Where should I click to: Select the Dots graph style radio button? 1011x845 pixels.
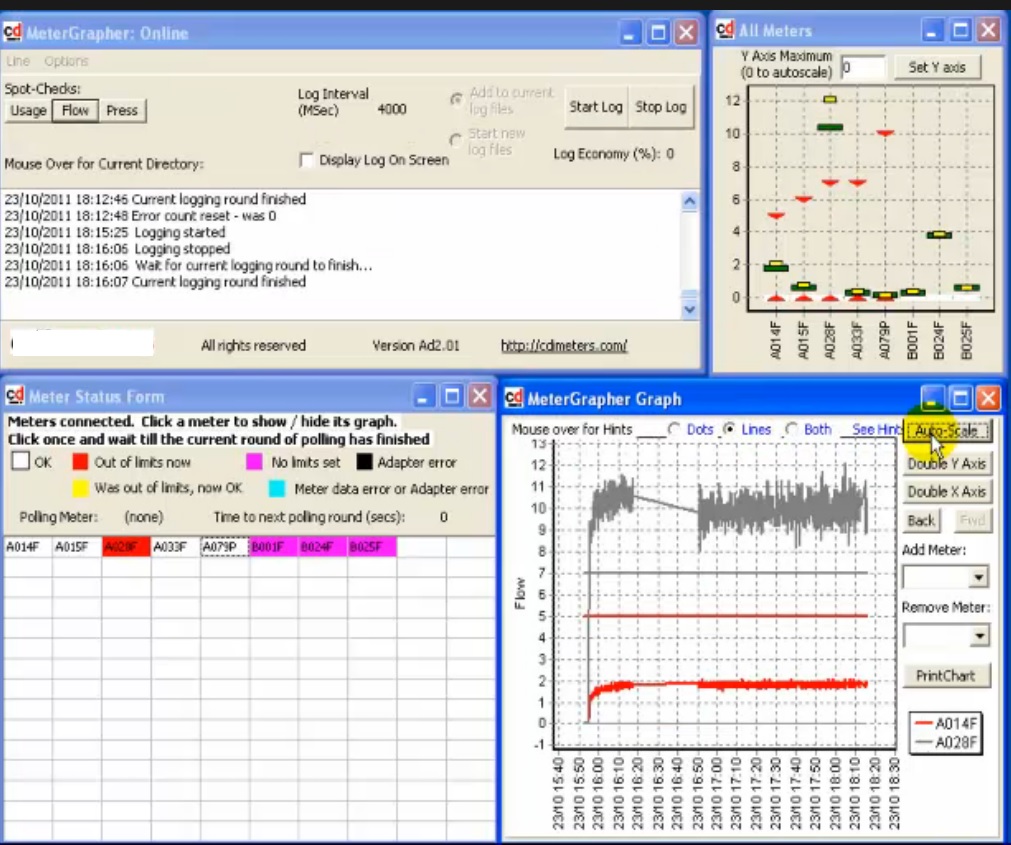(x=674, y=429)
